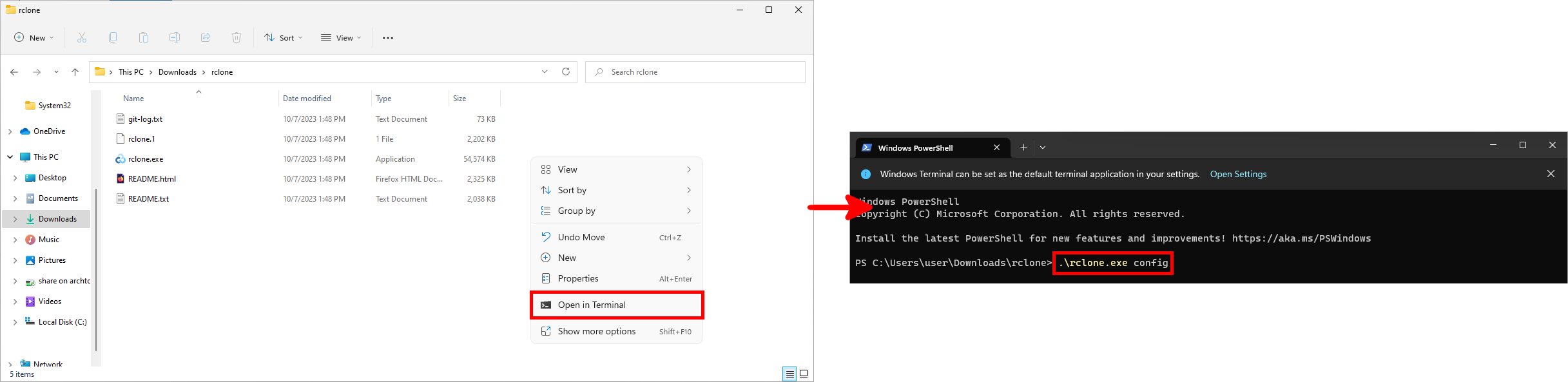Click This PC in the address breadcrumb
This screenshot has height=382, width=1568.
click(x=131, y=72)
